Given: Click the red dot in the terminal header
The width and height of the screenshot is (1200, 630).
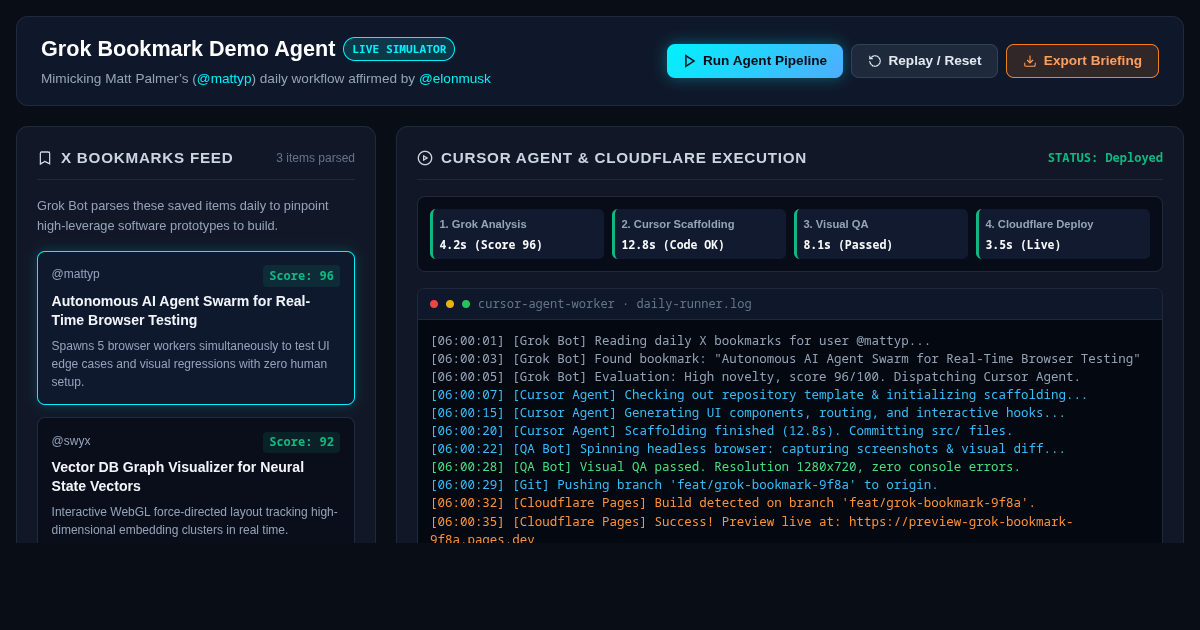Looking at the screenshot, I should 434,304.
